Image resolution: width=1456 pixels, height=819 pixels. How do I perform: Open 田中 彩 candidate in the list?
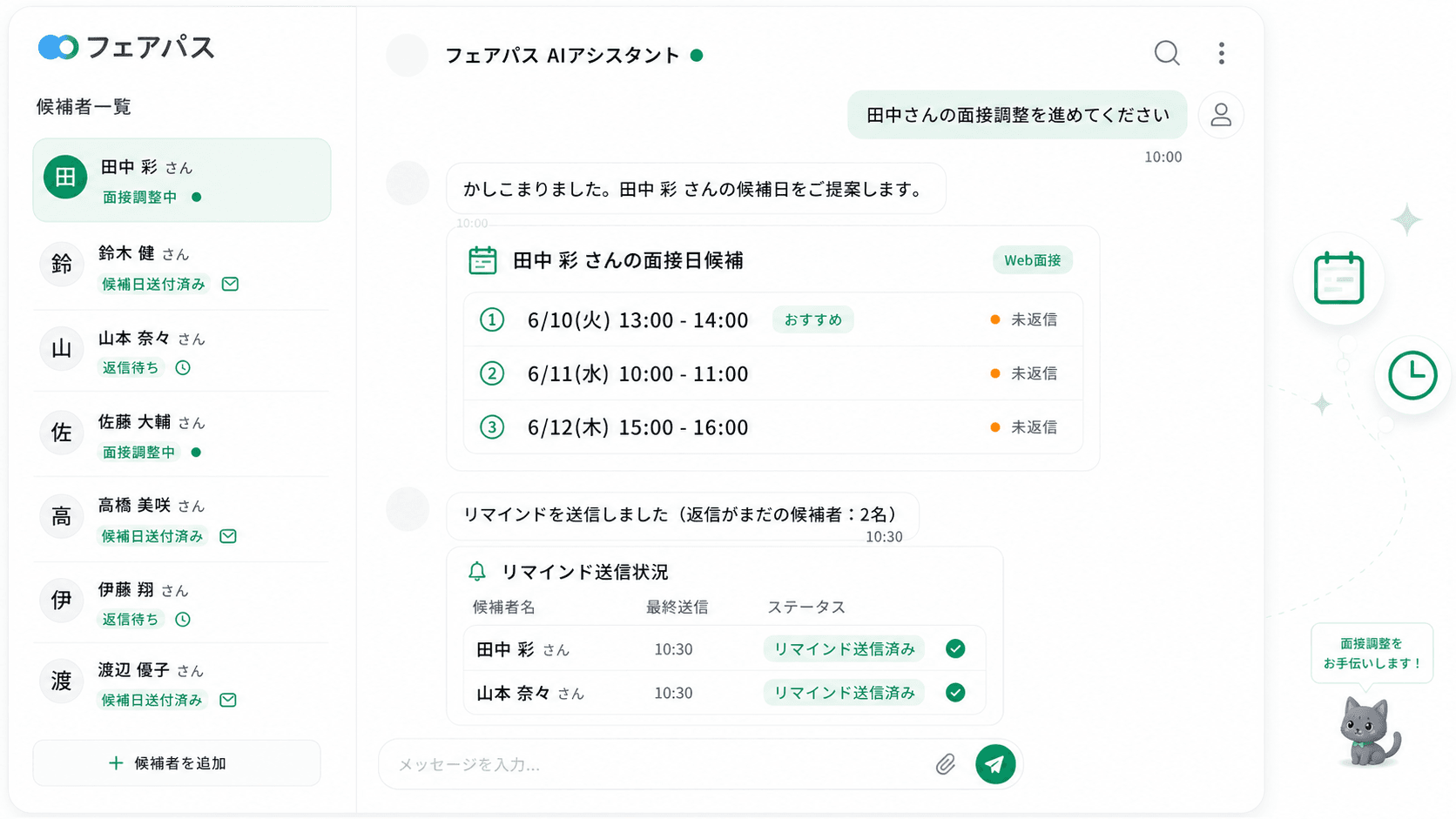tap(182, 180)
